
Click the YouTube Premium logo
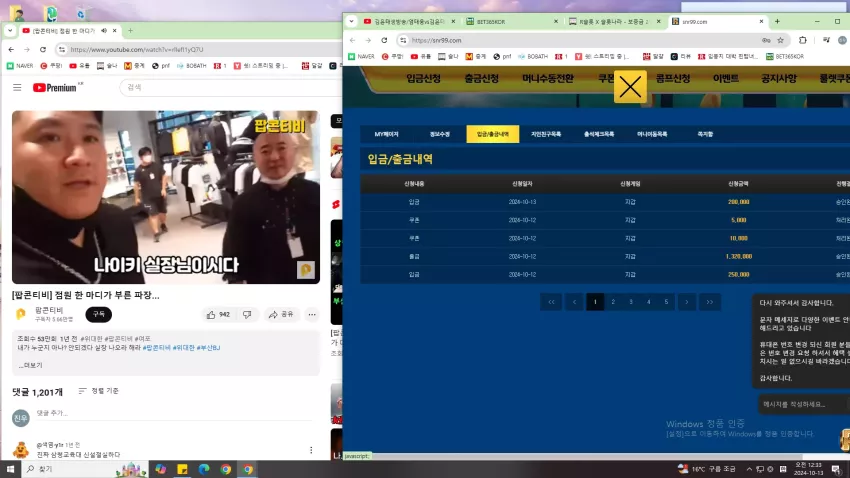pyautogui.click(x=57, y=87)
